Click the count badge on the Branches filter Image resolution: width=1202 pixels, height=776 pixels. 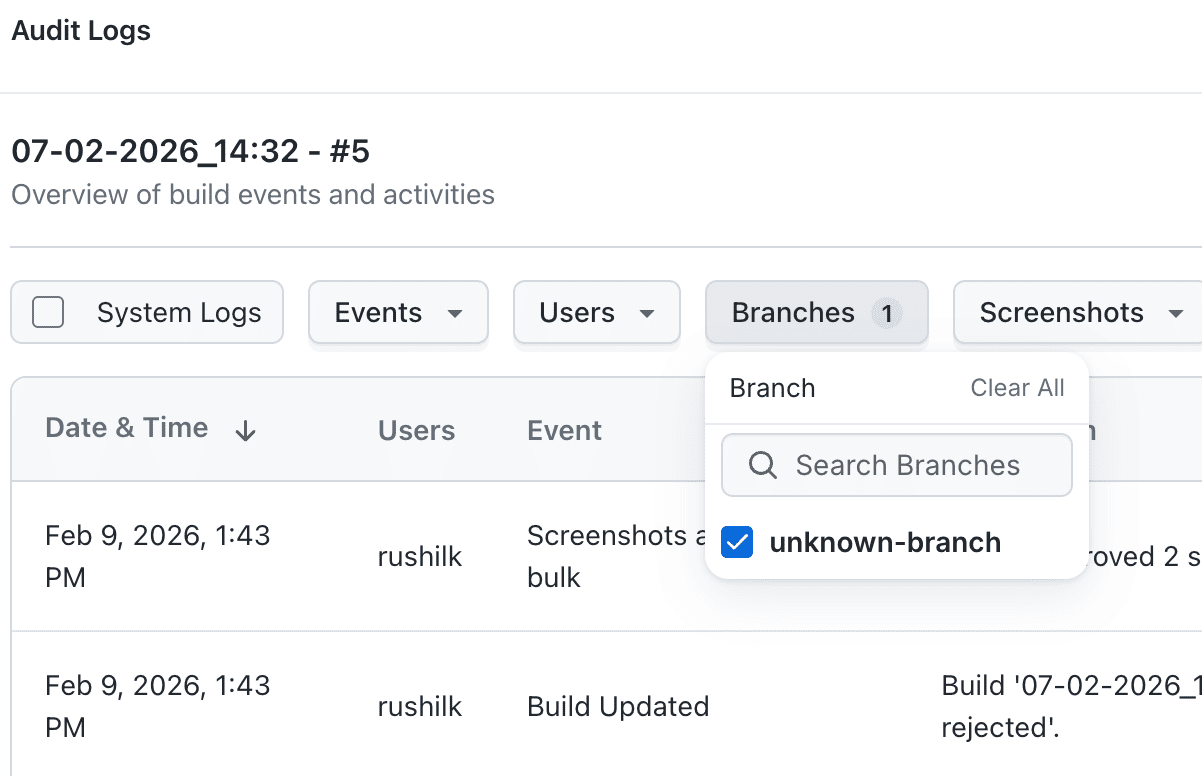[x=886, y=314]
